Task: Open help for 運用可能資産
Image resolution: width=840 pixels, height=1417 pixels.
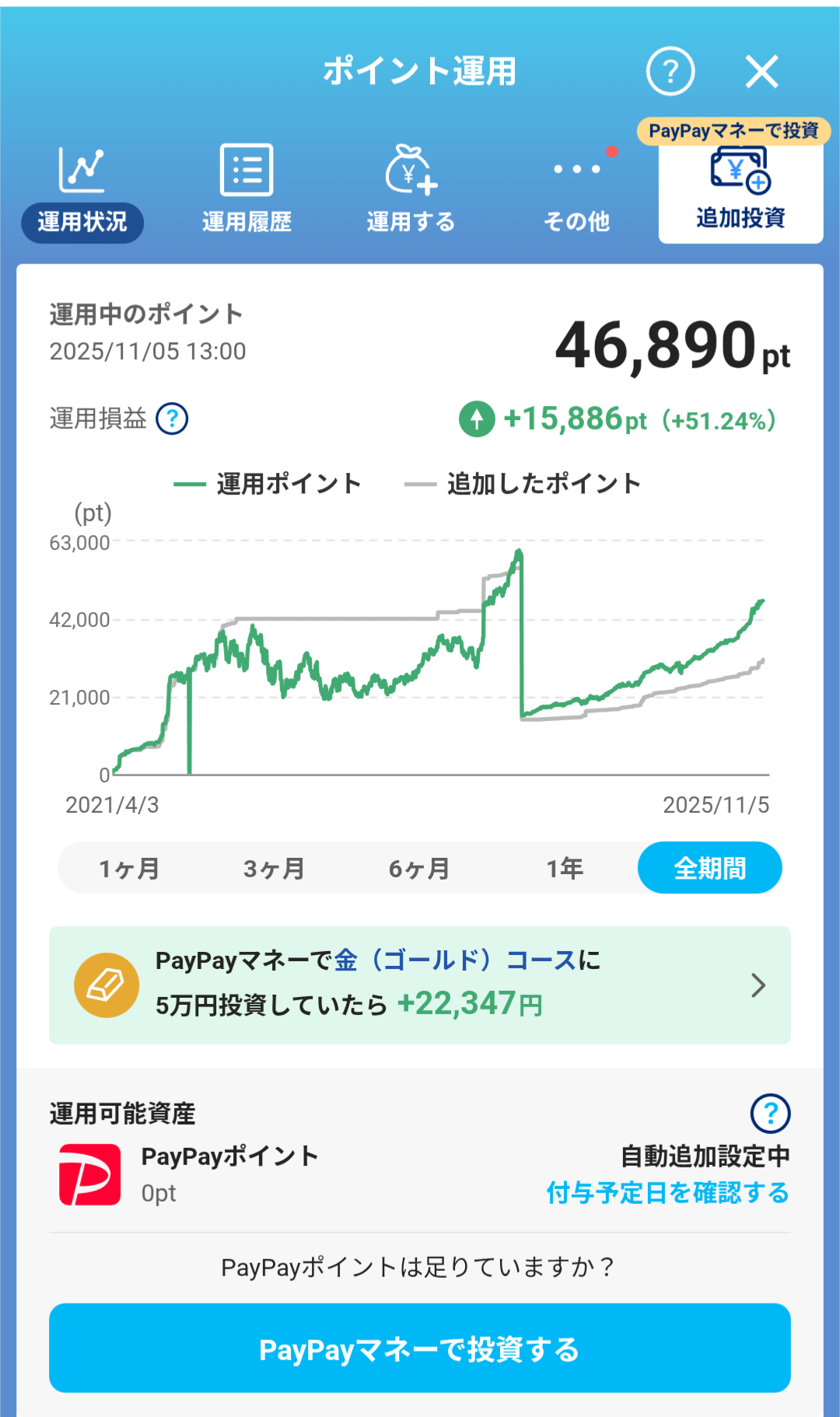Action: pyautogui.click(x=770, y=1114)
